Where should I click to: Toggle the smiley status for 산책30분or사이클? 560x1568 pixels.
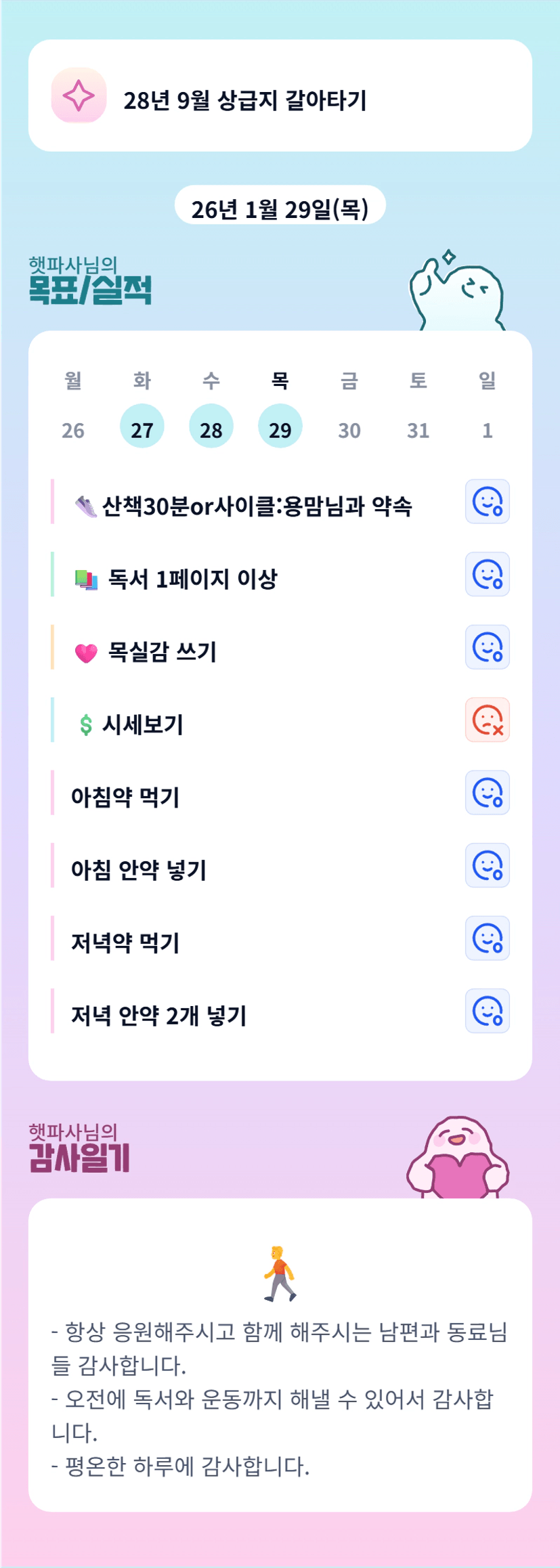(x=487, y=502)
